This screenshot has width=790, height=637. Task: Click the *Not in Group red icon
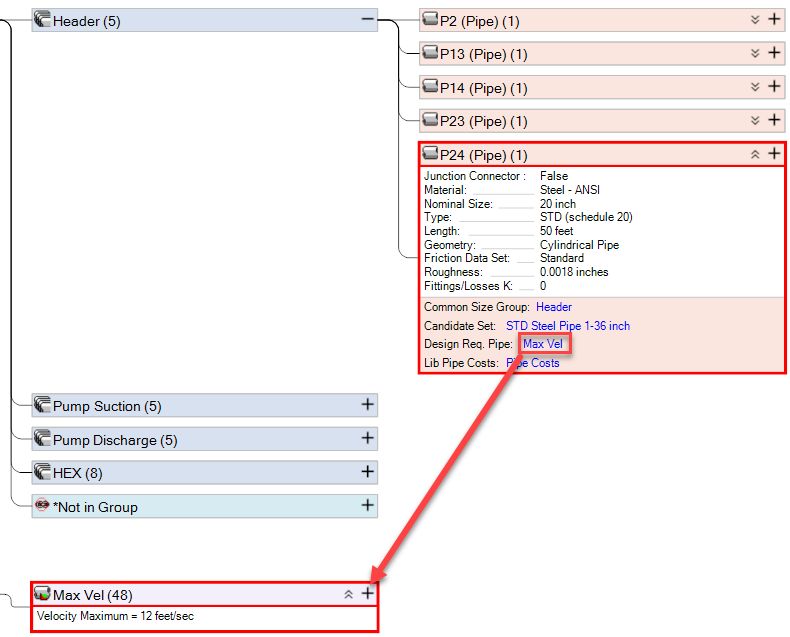42,504
